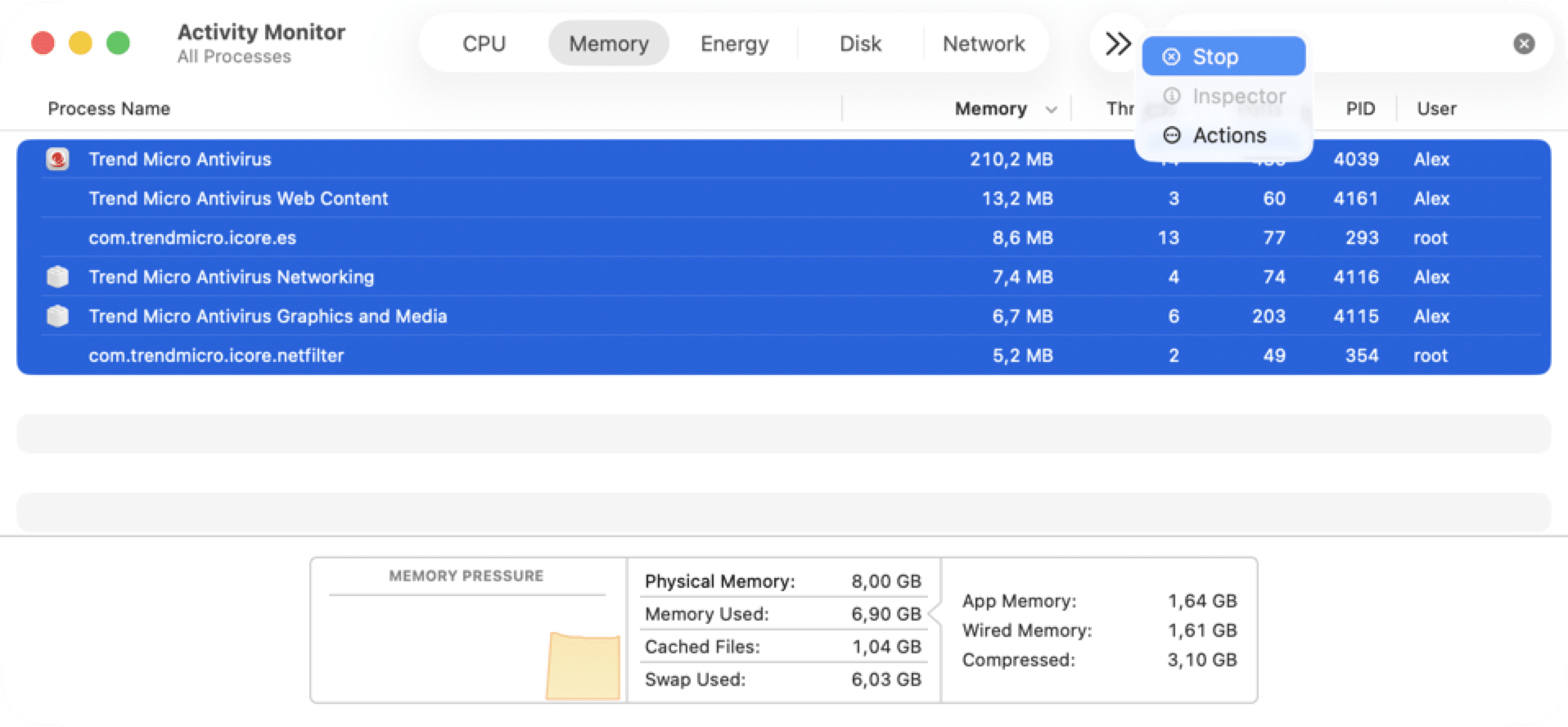Select the Trend Micro Antivirus Web Content row
Image resolution: width=1568 pixels, height=727 pixels.
tap(783, 198)
